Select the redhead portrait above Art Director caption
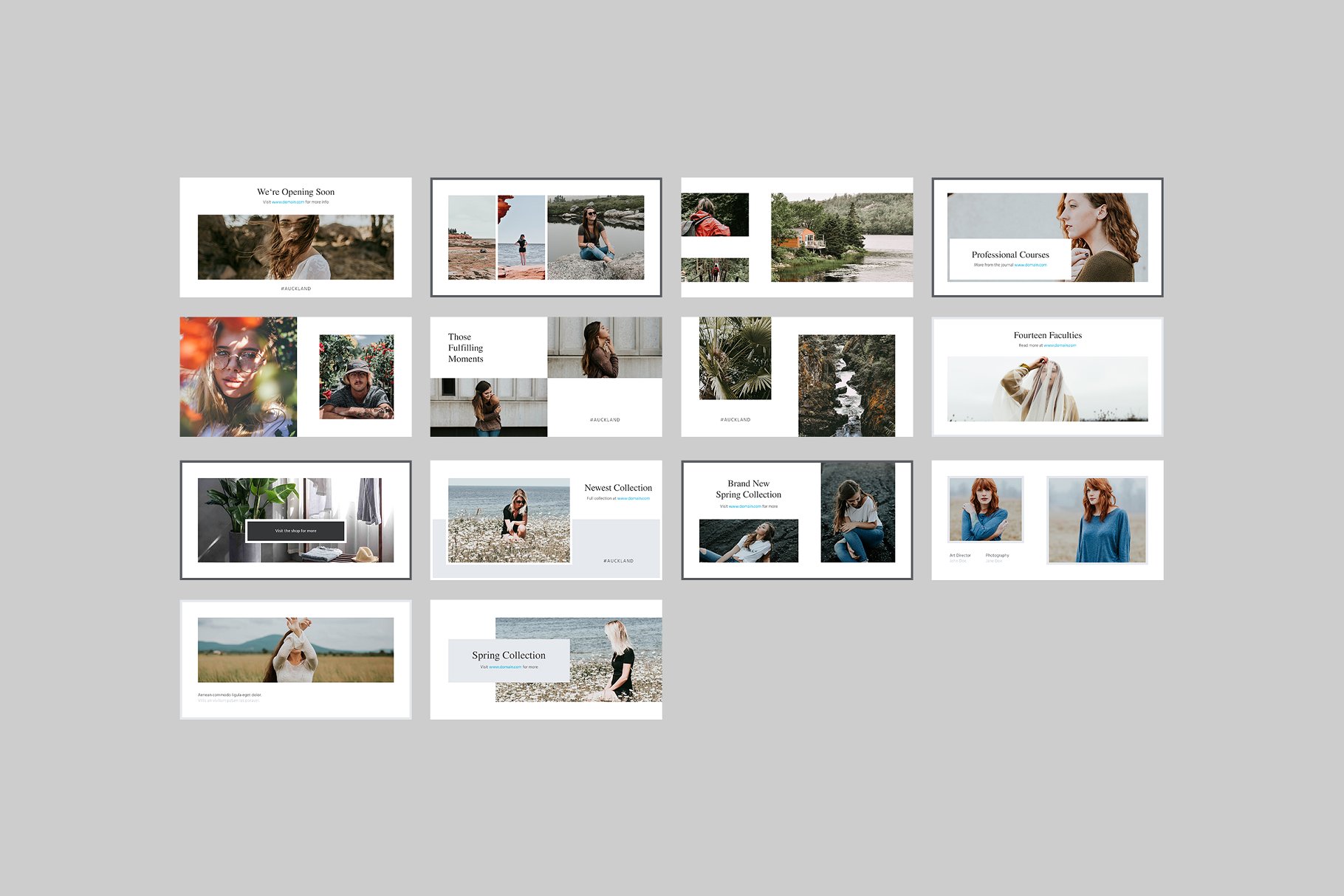Image resolution: width=1344 pixels, height=896 pixels. (x=985, y=509)
